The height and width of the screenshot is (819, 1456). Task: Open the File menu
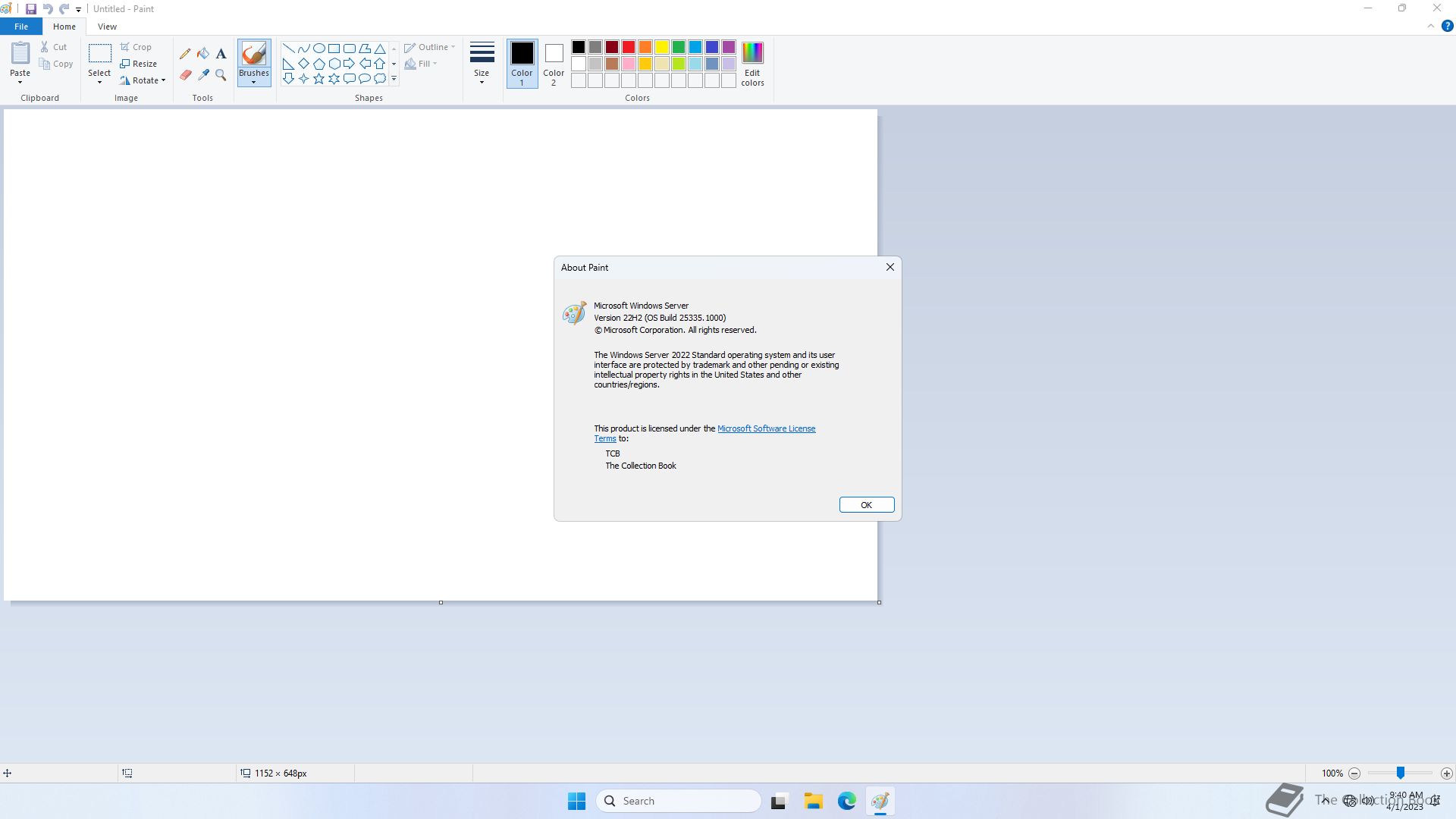(21, 27)
